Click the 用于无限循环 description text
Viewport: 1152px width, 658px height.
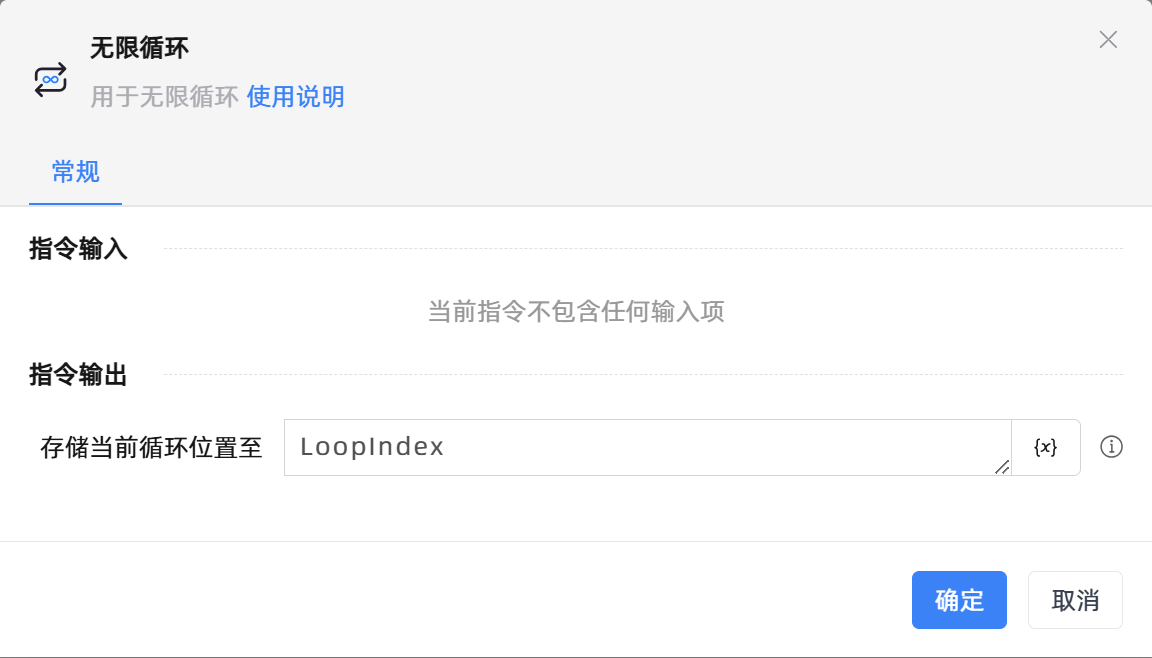[165, 97]
